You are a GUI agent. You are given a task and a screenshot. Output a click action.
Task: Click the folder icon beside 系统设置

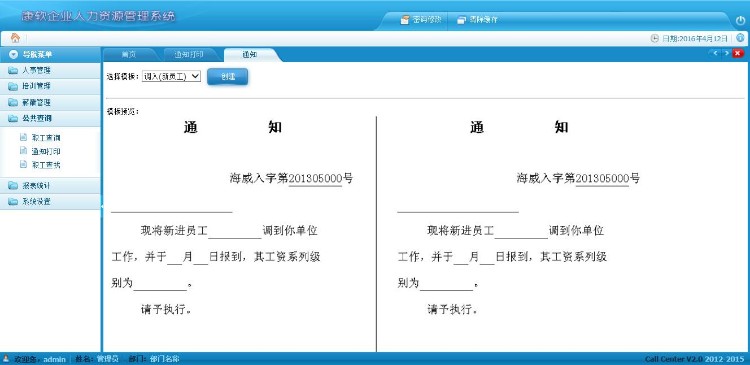(x=13, y=202)
